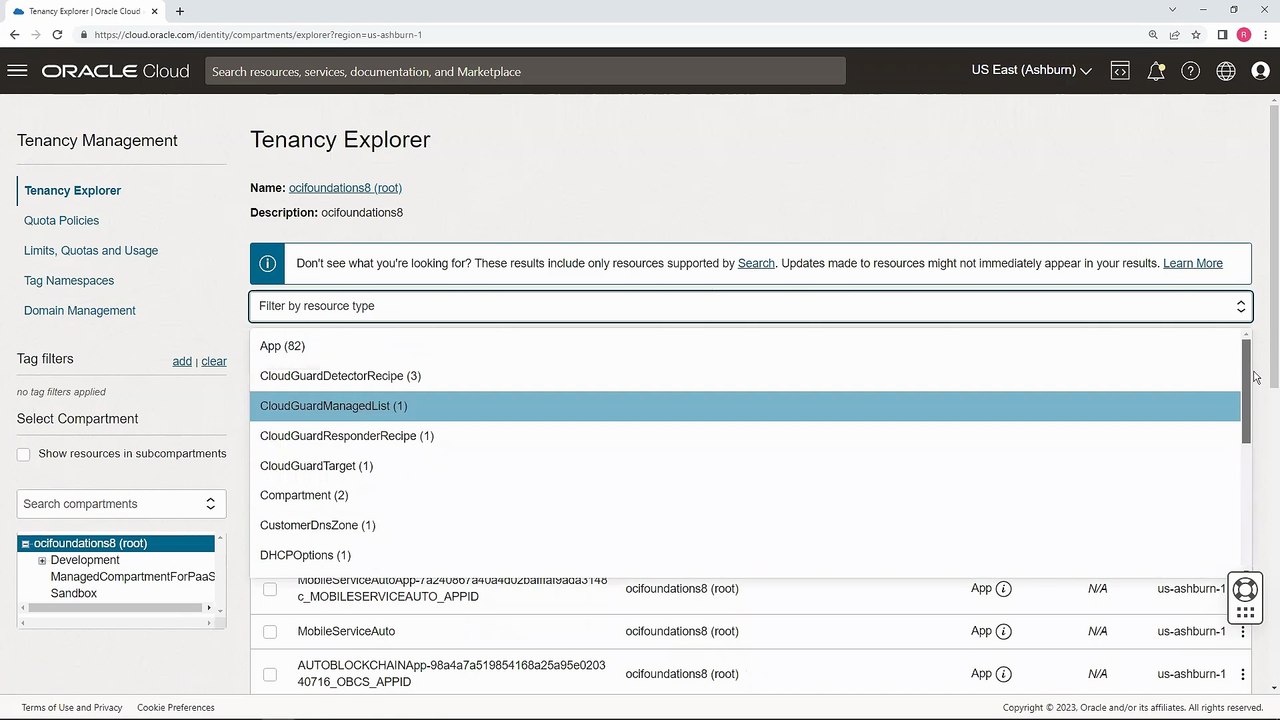Open Tag Namespaces
Viewport: 1280px width, 720px height.
69,280
